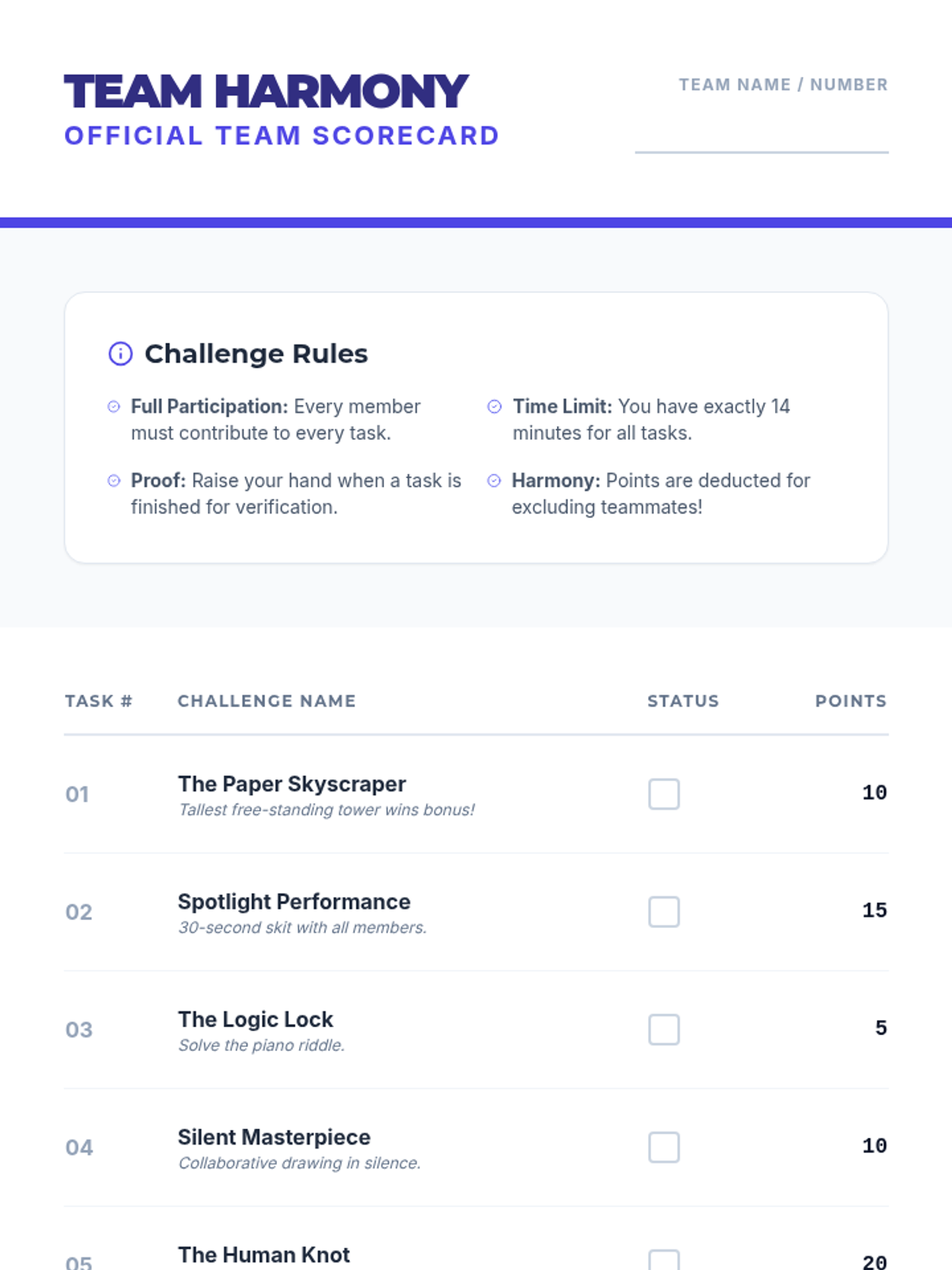The height and width of the screenshot is (1270, 952).
Task: Click the Task # column header
Action: [x=98, y=701]
